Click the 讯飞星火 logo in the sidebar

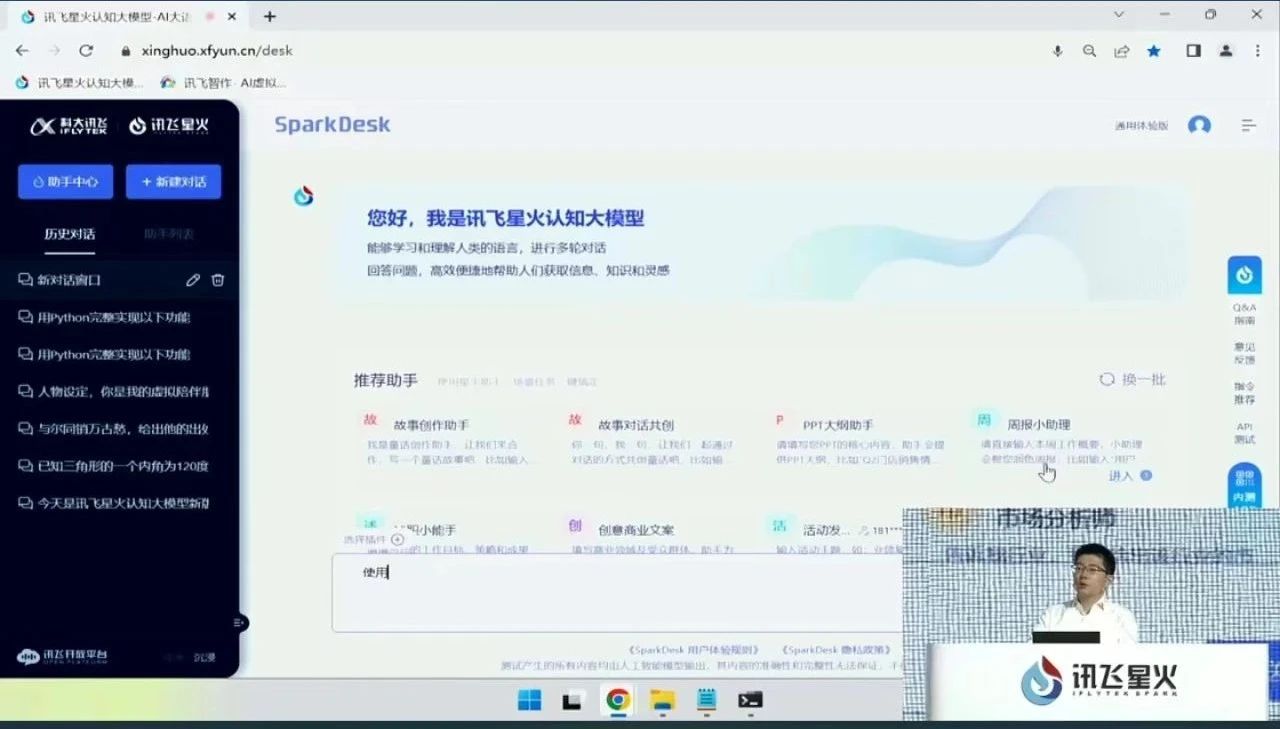(x=169, y=126)
